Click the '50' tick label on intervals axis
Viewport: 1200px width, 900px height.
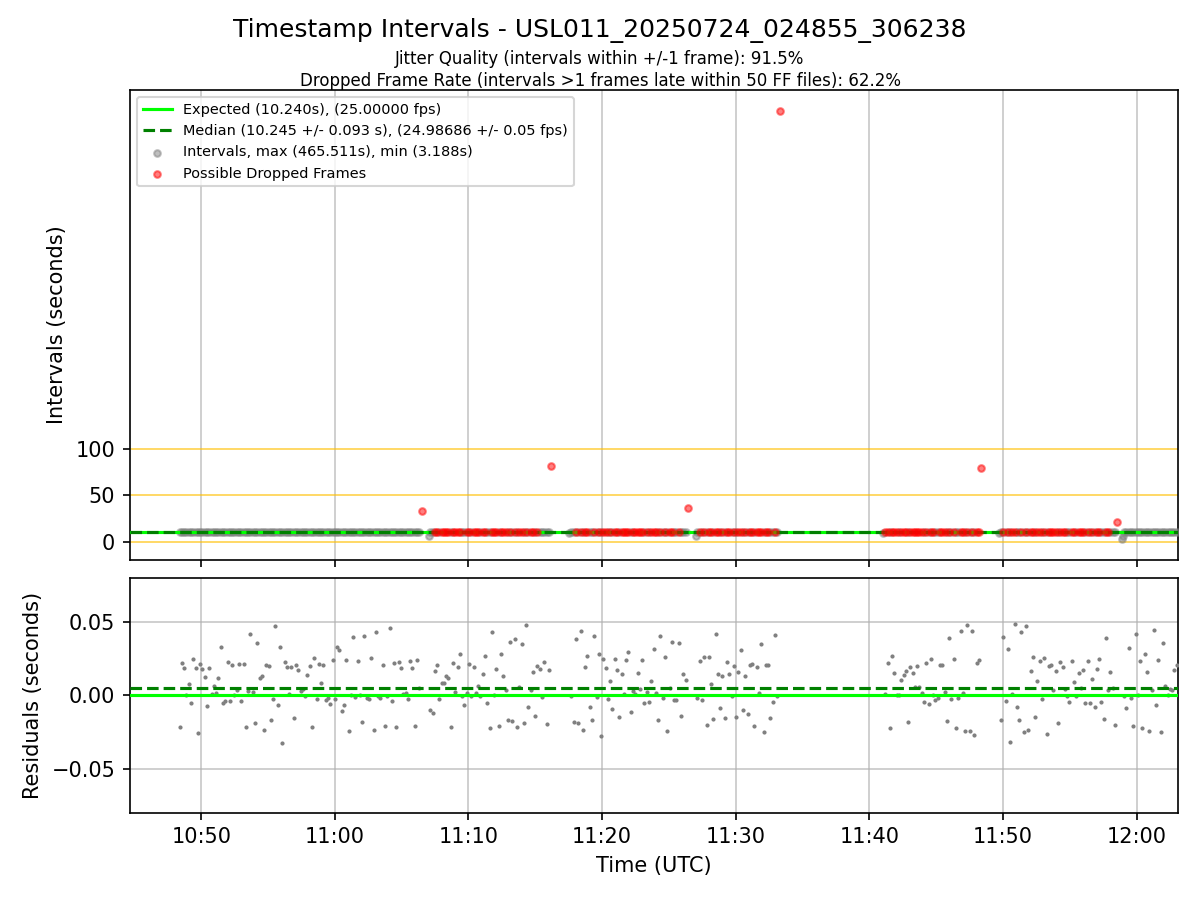(104, 496)
